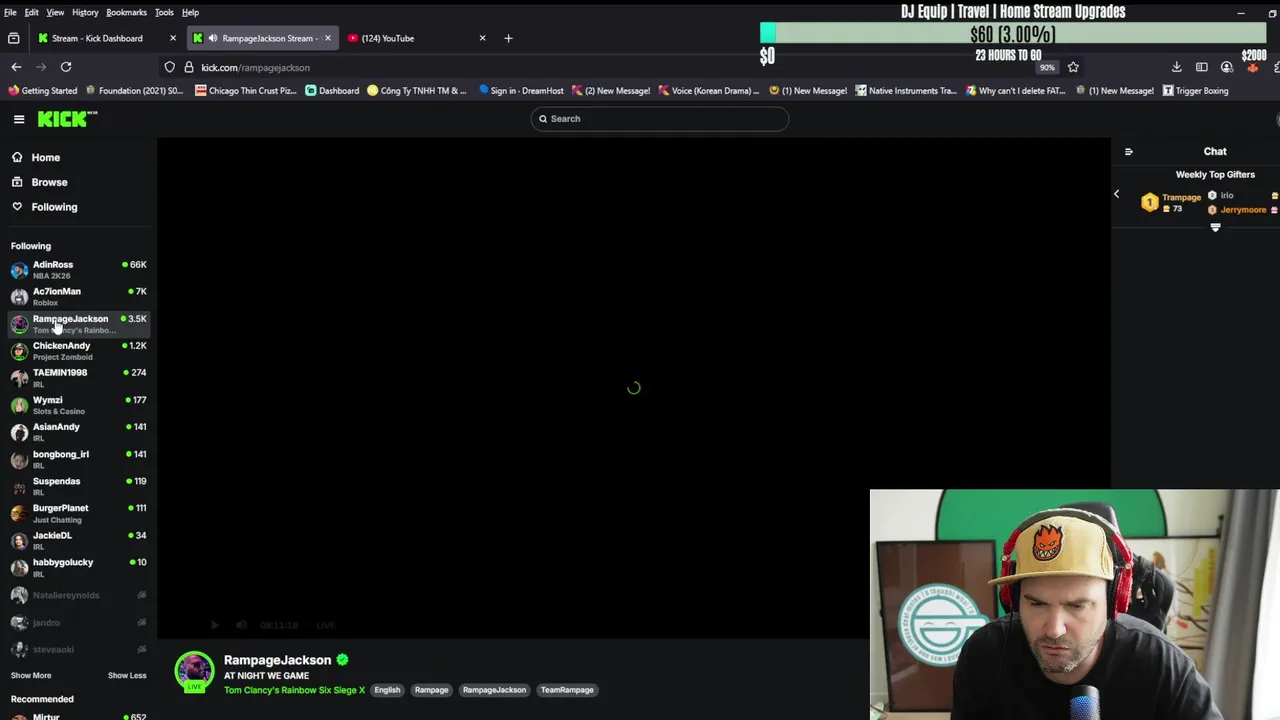Screen dimensions: 1280x720
Task: Click the RampageJackson tag
Action: (x=494, y=690)
